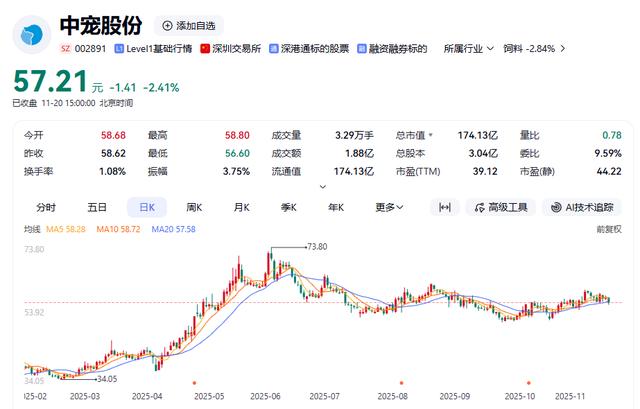Click the 34.05 low price chart label
The height and width of the screenshot is (409, 640).
click(x=107, y=379)
